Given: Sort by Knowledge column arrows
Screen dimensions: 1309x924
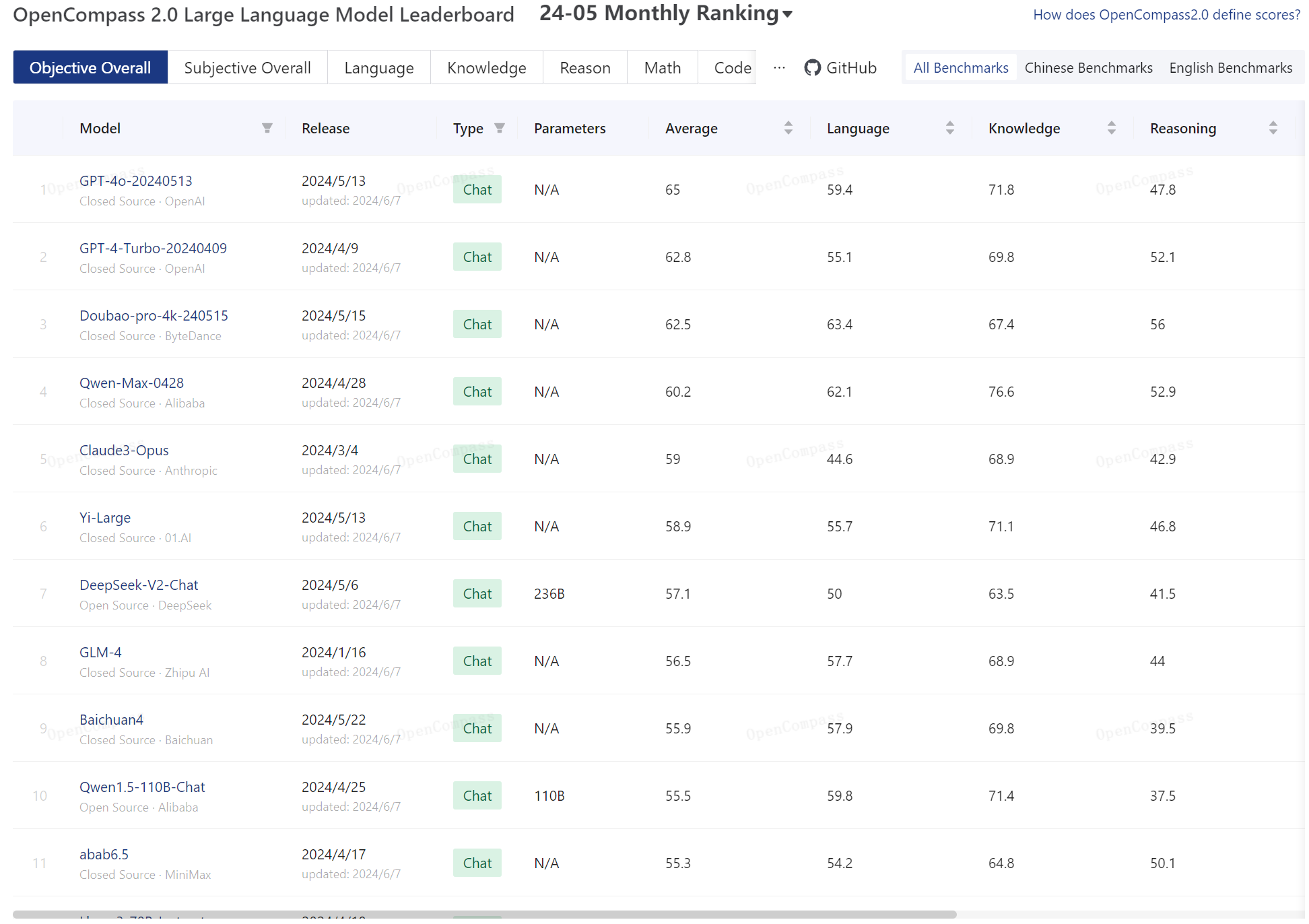Looking at the screenshot, I should click(1111, 128).
